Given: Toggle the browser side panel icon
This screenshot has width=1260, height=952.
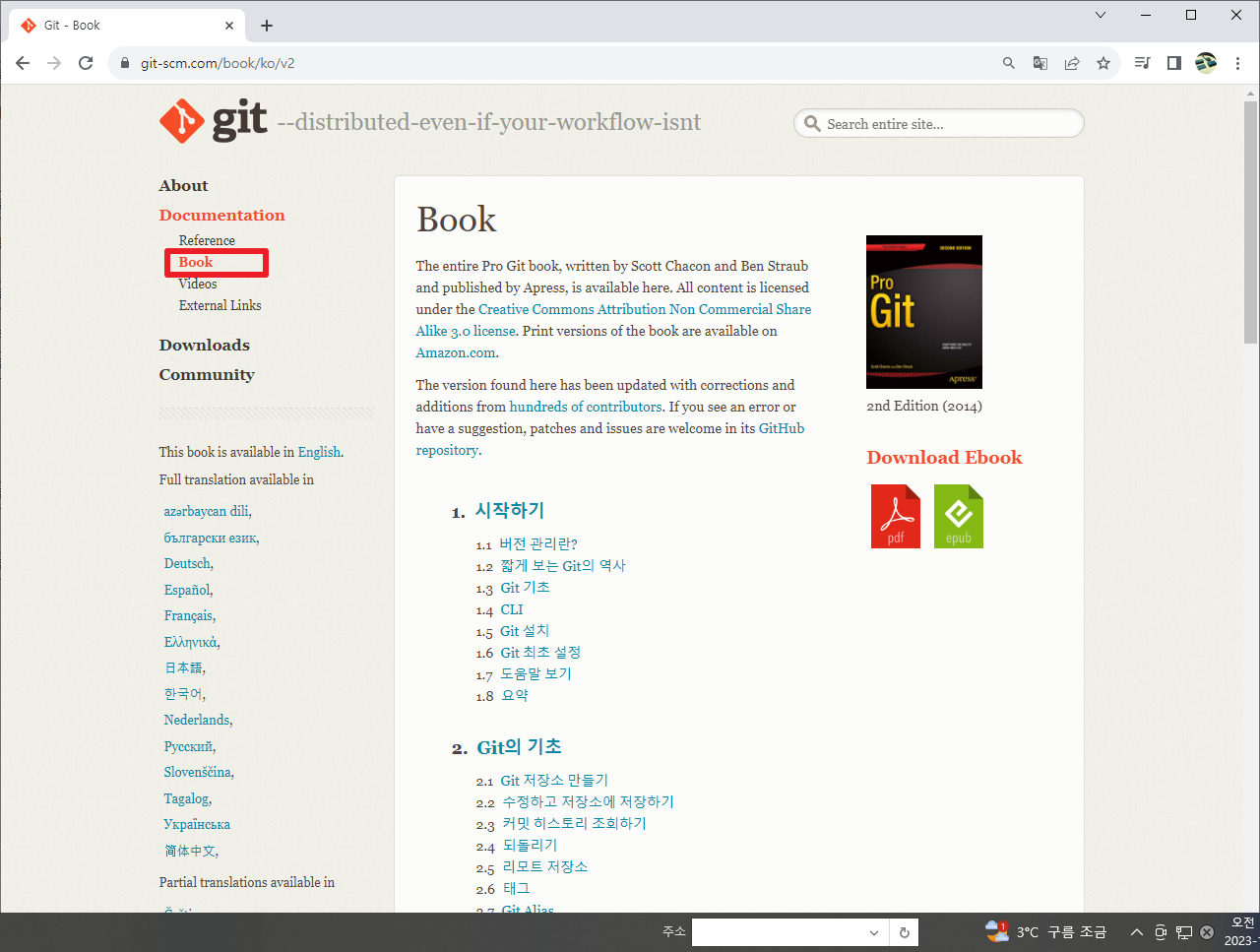Looking at the screenshot, I should 1173,63.
